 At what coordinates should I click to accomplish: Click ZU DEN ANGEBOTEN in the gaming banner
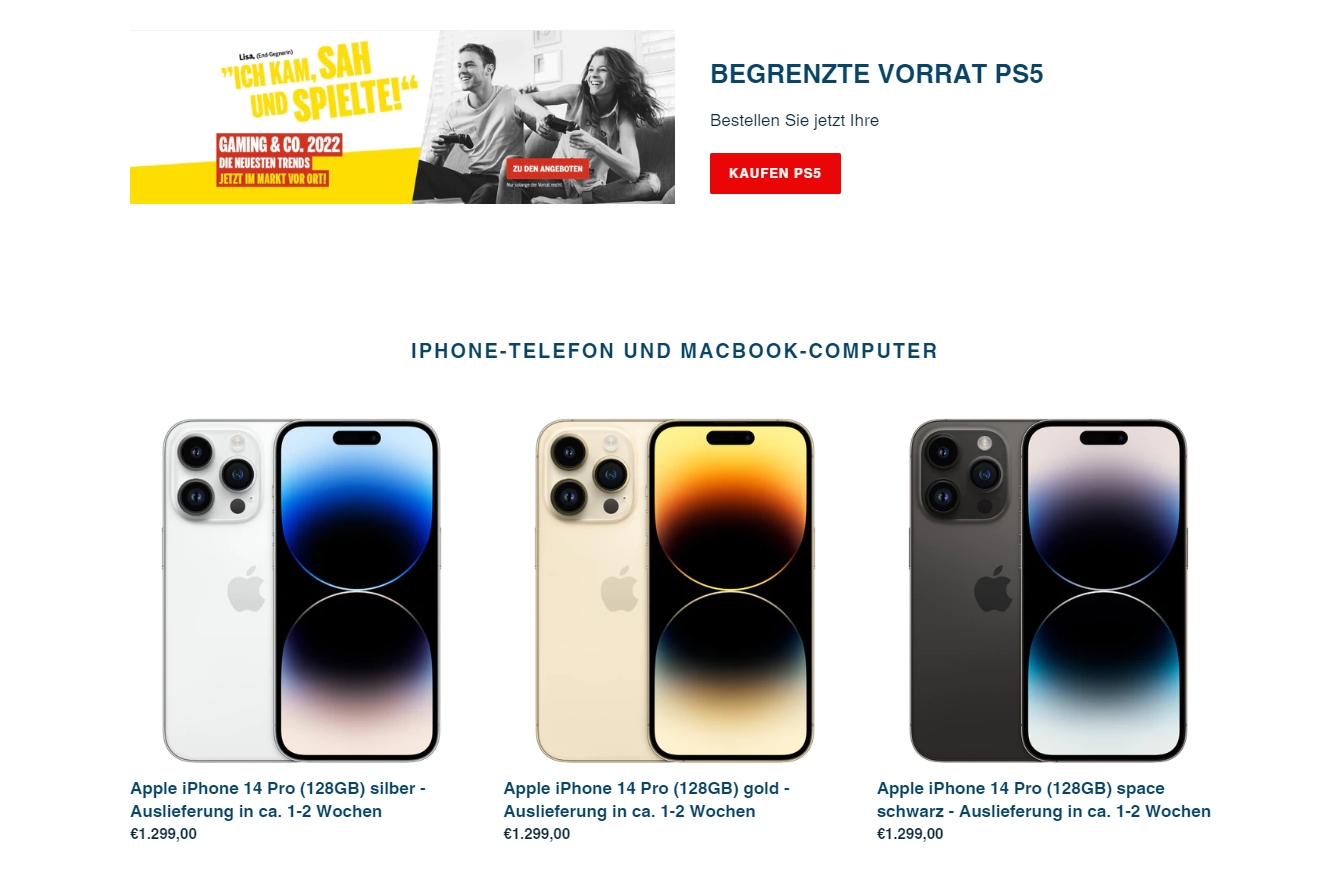[x=547, y=169]
